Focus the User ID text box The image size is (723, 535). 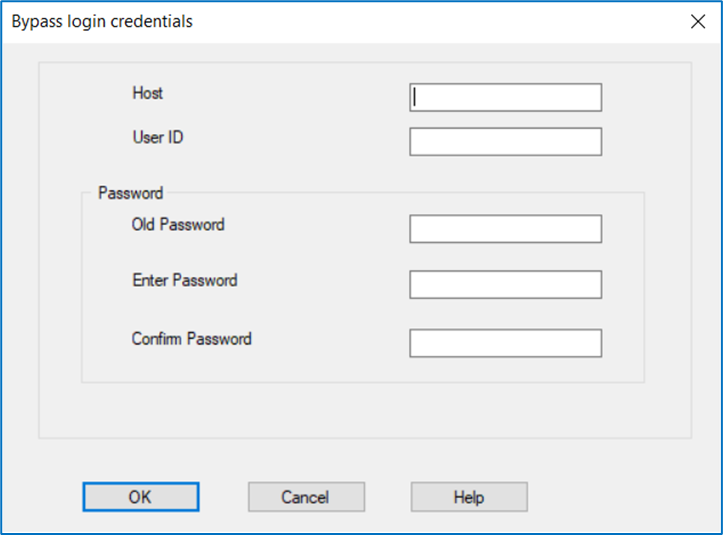pyautogui.click(x=505, y=142)
